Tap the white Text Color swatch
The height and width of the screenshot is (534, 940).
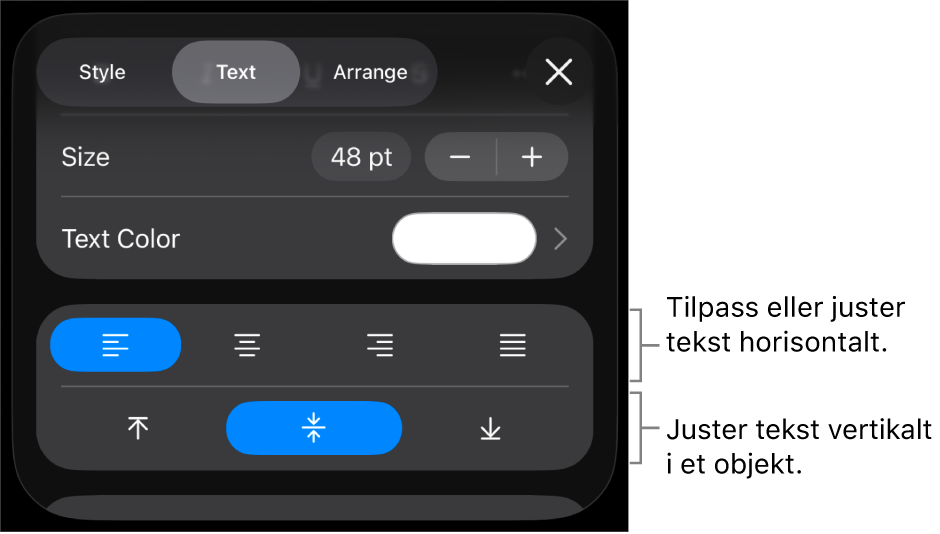pyautogui.click(x=464, y=239)
